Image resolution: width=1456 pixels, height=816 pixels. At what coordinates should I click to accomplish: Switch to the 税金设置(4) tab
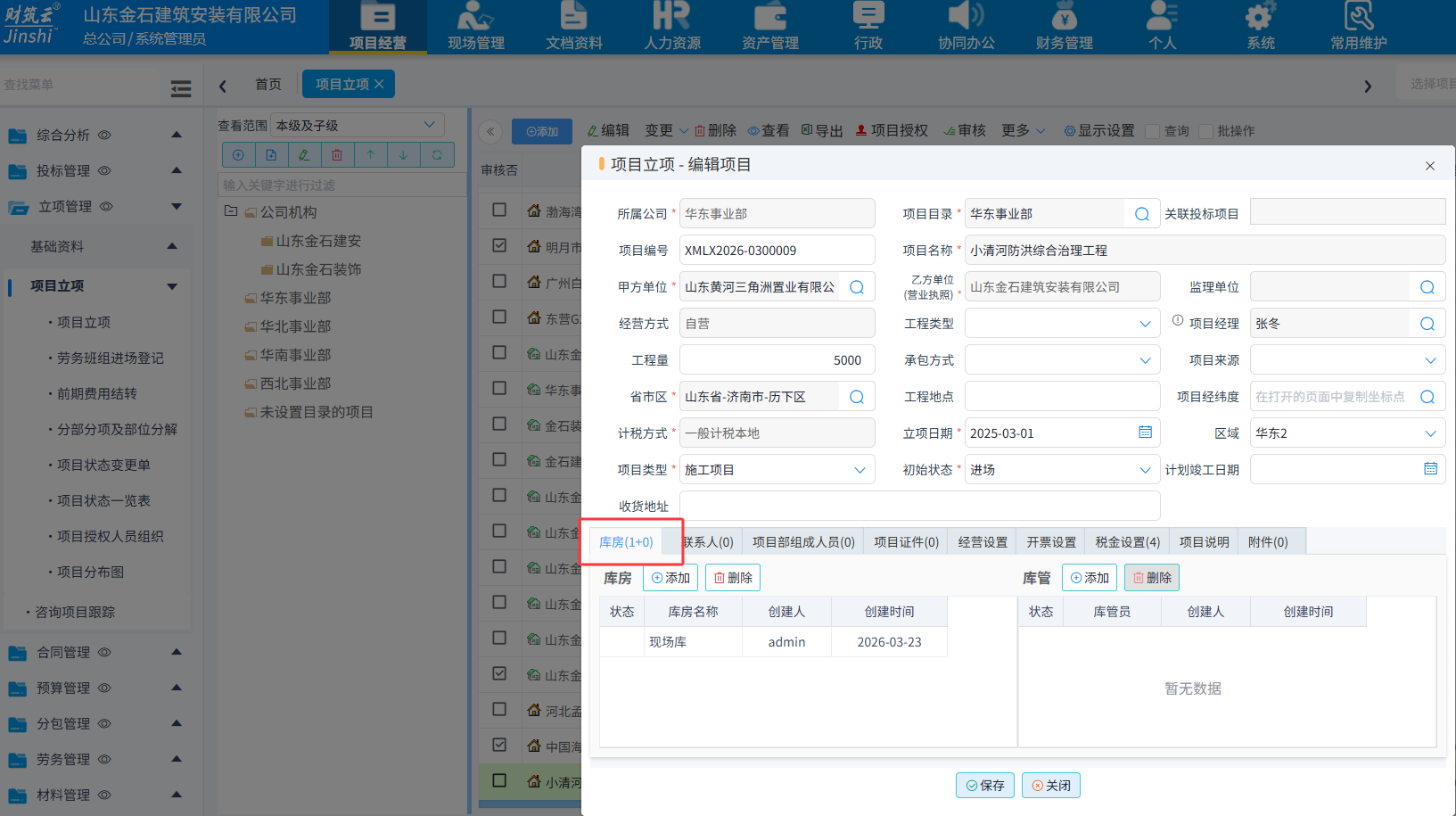tap(1127, 542)
